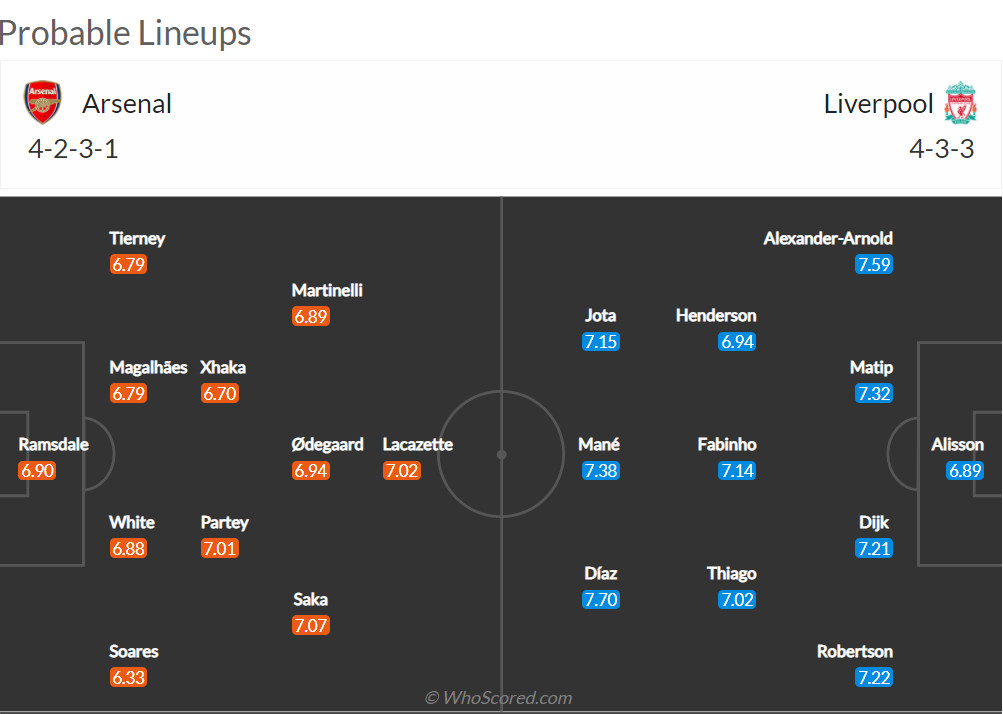The width and height of the screenshot is (1003, 714).
Task: Click Arsenal's 4-2-3-1 formation text
Action: [x=73, y=150]
